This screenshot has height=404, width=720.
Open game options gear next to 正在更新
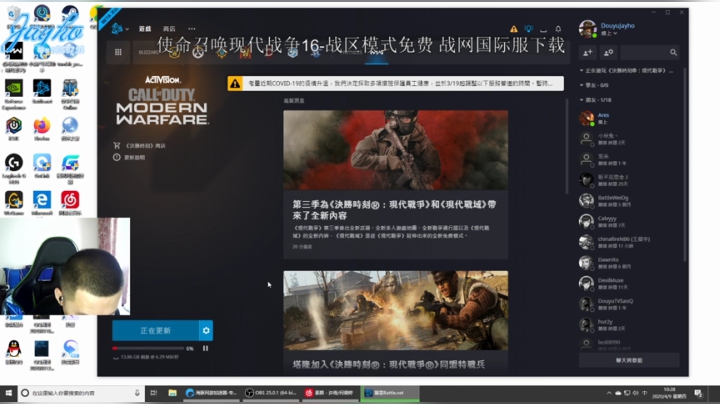point(206,331)
